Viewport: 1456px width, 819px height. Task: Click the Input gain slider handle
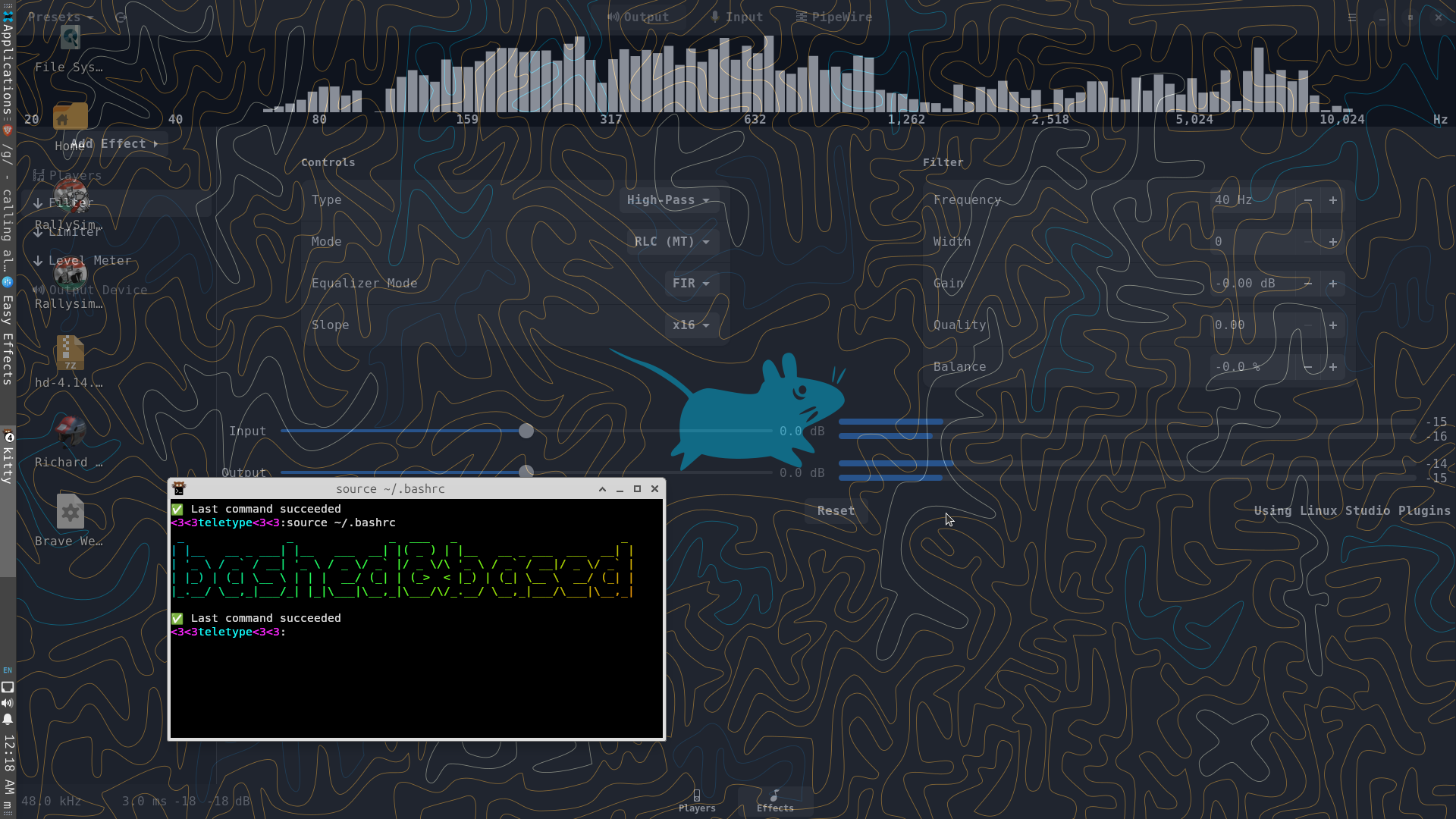coord(526,431)
